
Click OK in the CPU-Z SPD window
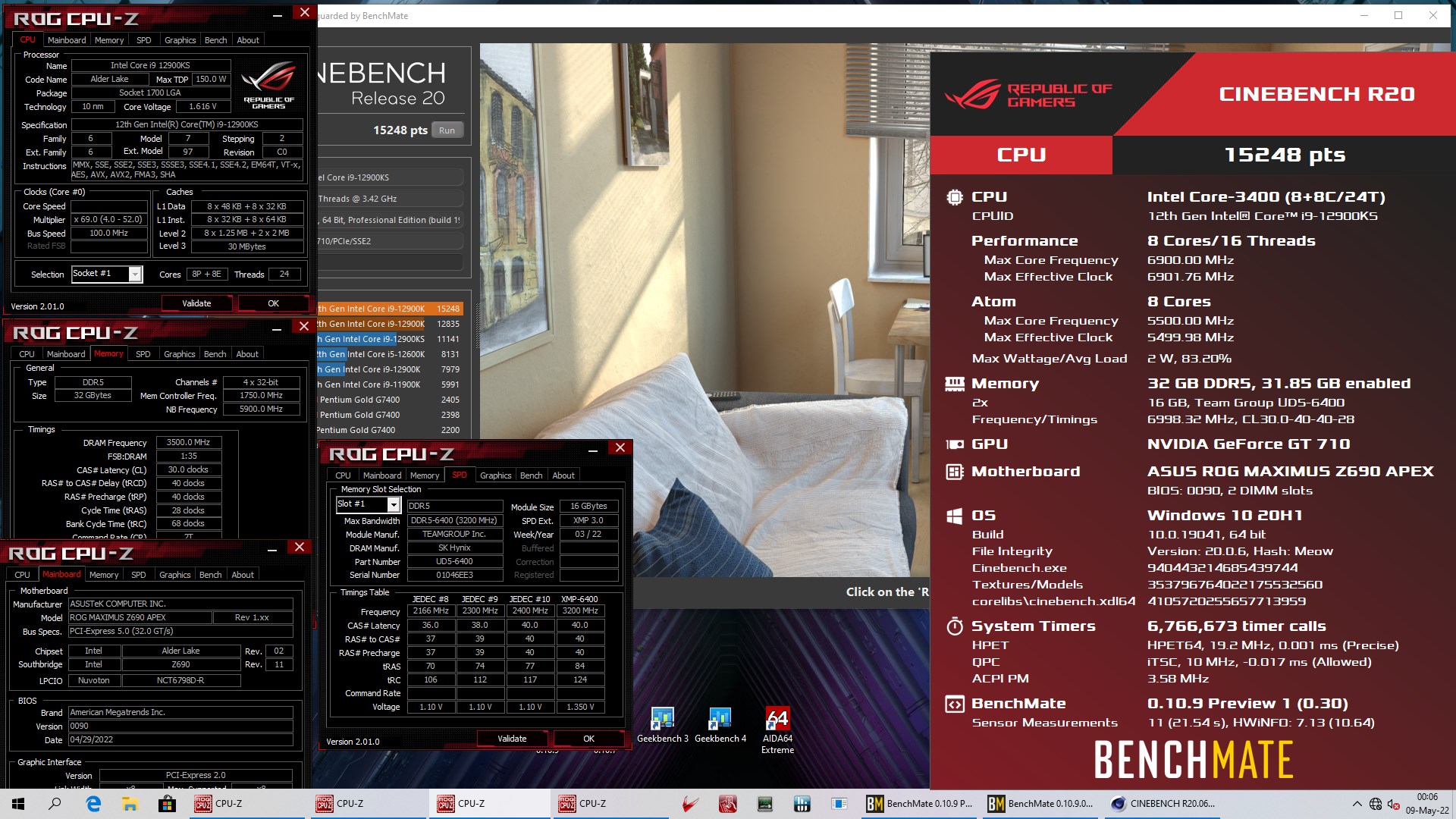[589, 739]
